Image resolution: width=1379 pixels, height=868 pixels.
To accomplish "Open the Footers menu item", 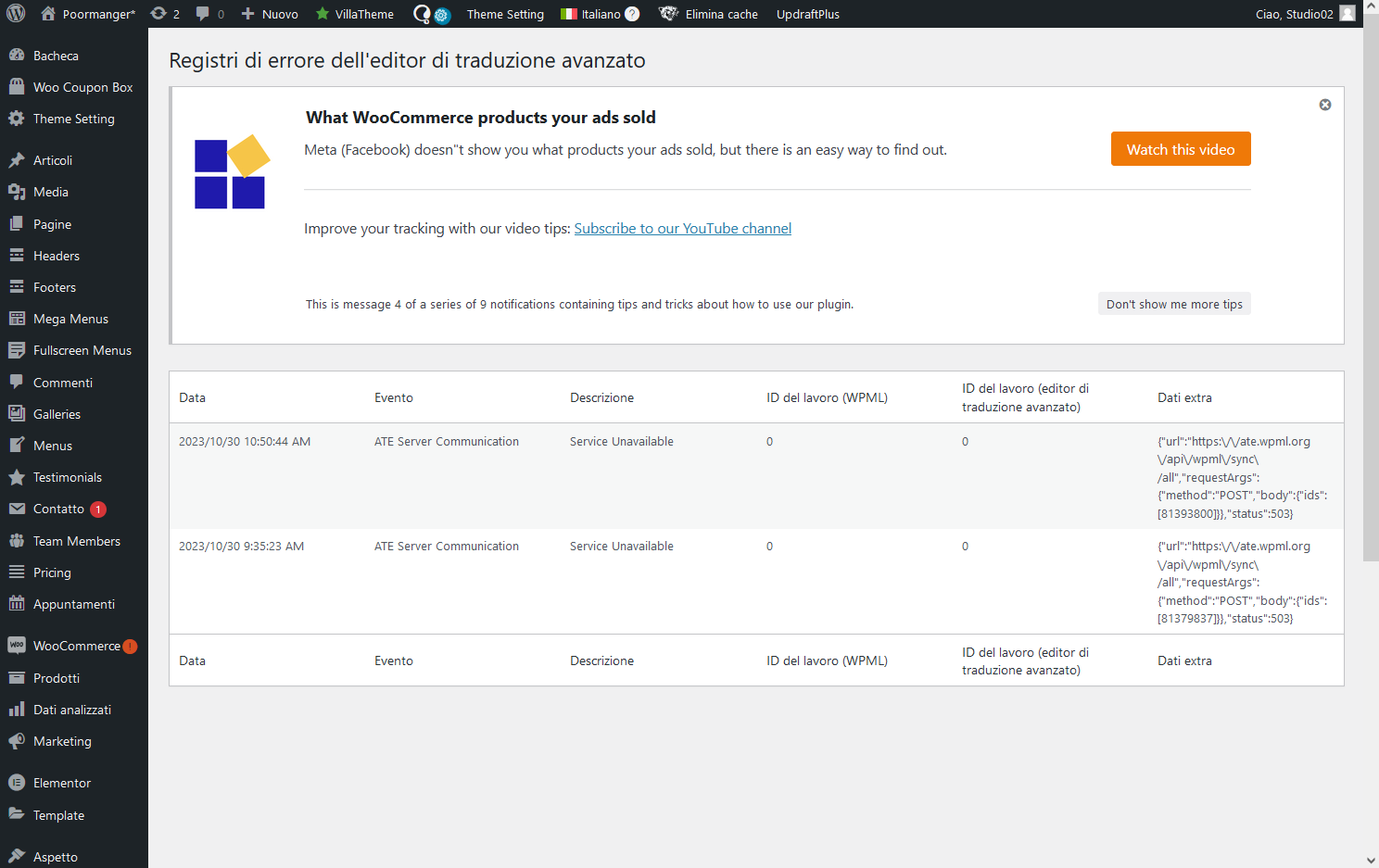I will pyautogui.click(x=74, y=287).
